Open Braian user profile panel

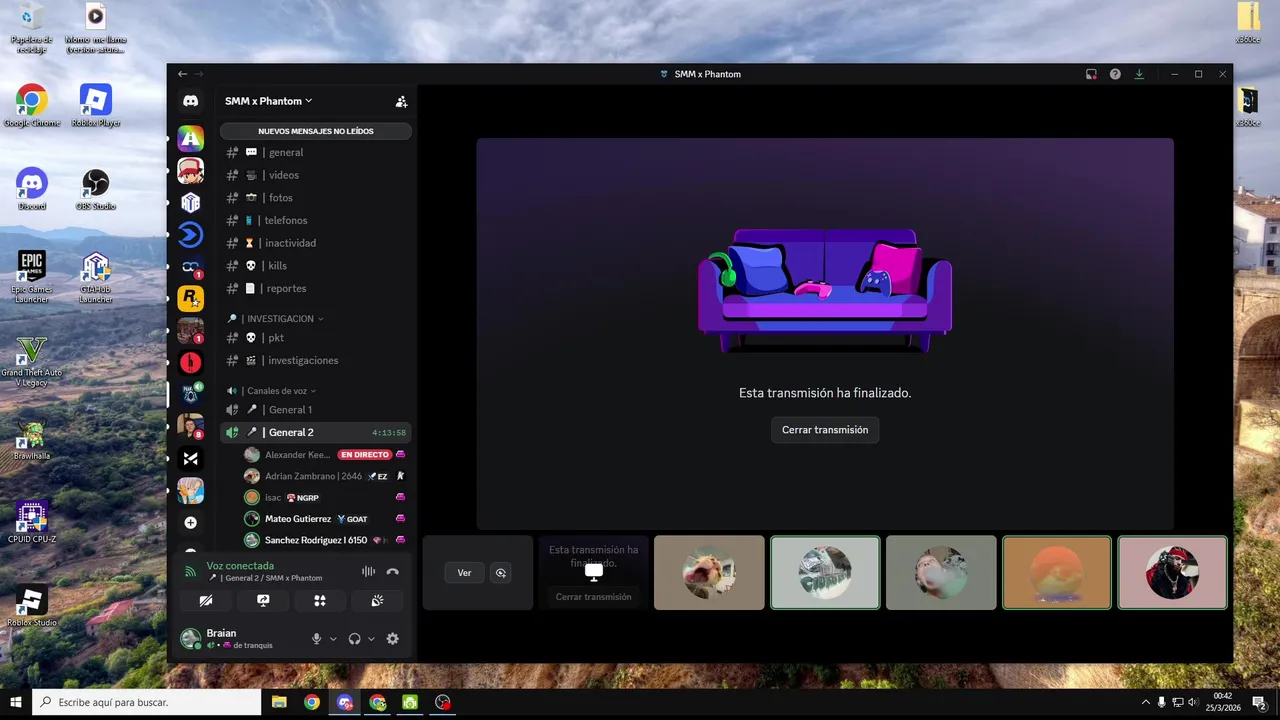point(240,639)
